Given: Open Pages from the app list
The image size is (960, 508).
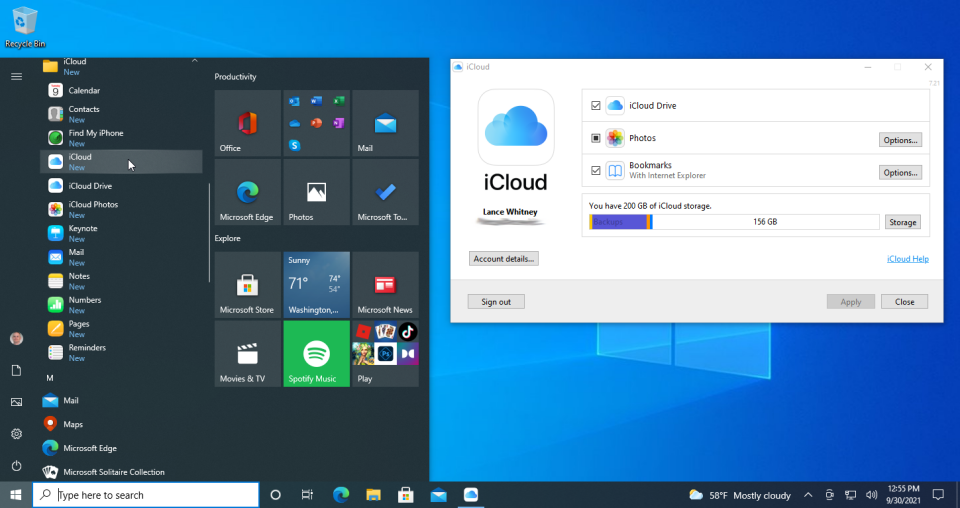Looking at the screenshot, I should (x=121, y=329).
